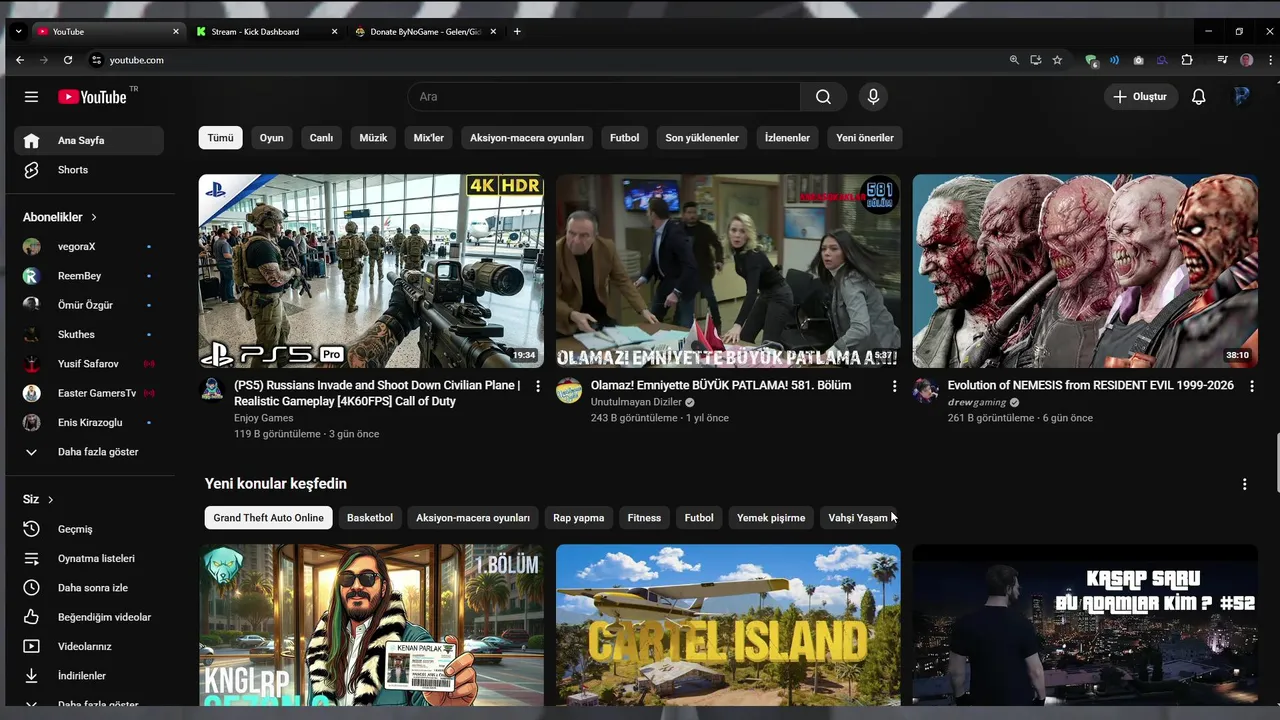Open the Yeni konular keşfedin options menu
Viewport: 1280px width, 720px height.
(x=1244, y=484)
